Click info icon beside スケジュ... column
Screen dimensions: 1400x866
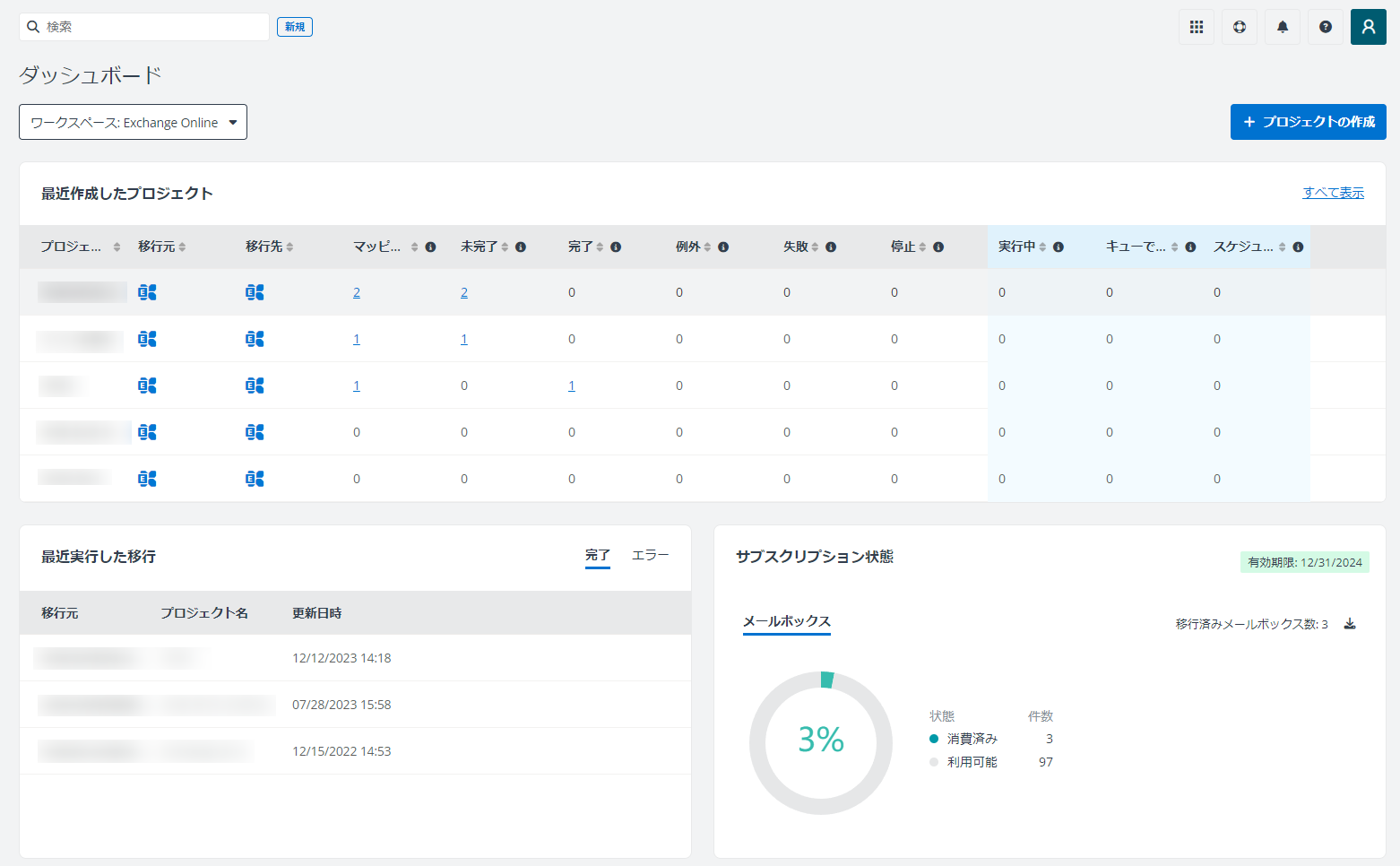[x=1298, y=247]
